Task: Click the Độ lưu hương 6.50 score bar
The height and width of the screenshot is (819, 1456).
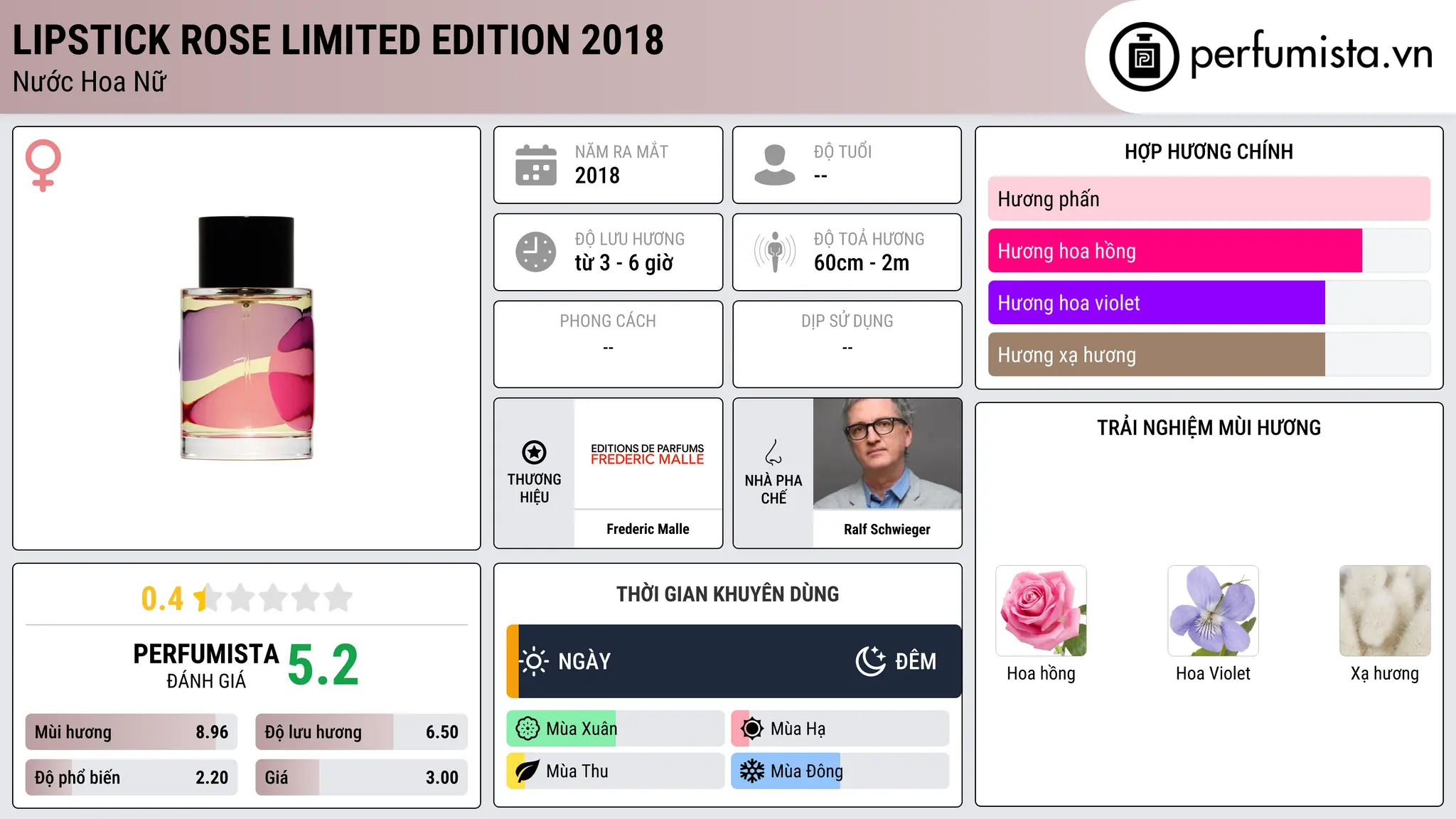Action: pos(362,732)
